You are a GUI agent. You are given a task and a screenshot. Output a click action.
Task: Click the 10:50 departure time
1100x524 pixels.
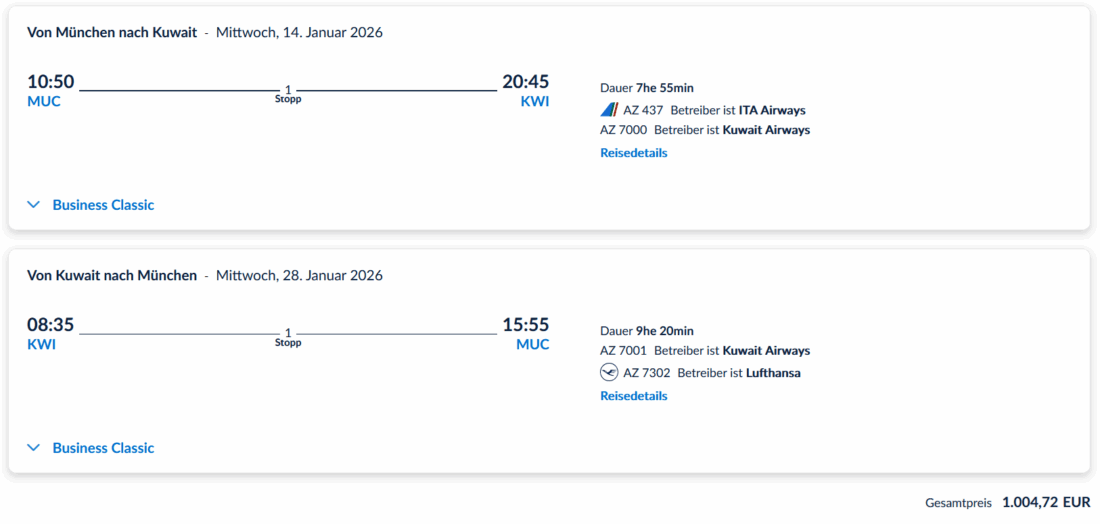[51, 82]
